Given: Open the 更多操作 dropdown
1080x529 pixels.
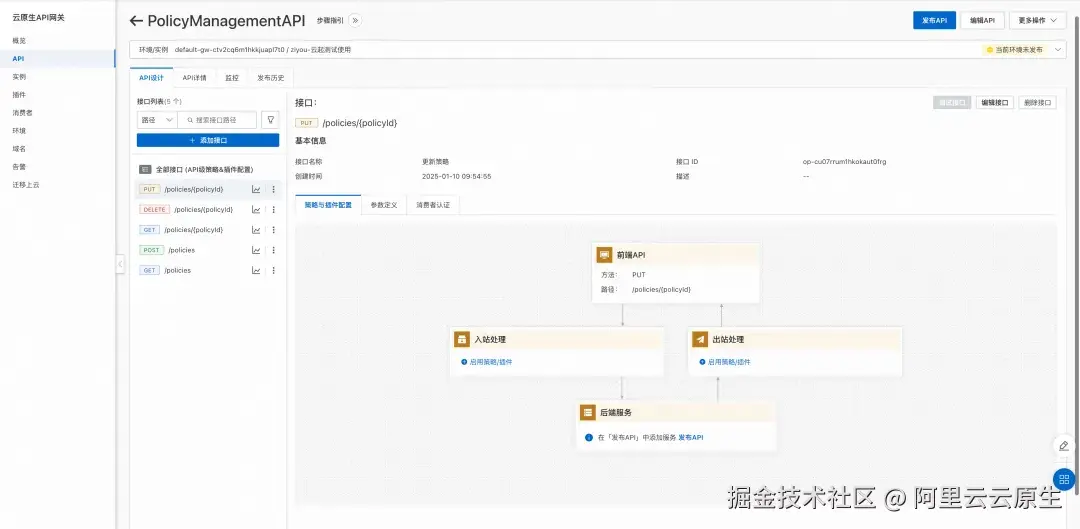Looking at the screenshot, I should point(1037,21).
